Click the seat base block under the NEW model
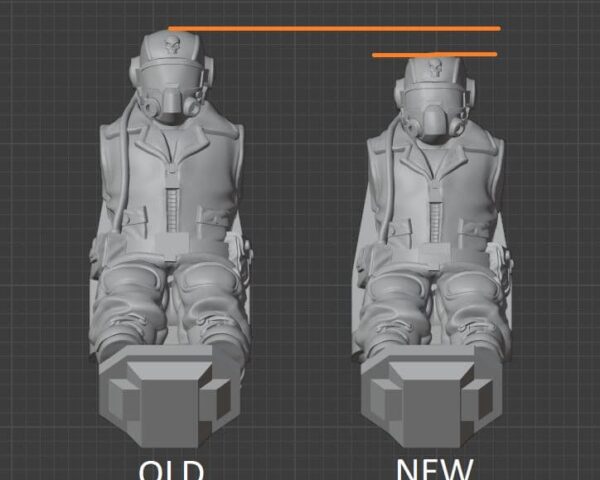 point(431,396)
